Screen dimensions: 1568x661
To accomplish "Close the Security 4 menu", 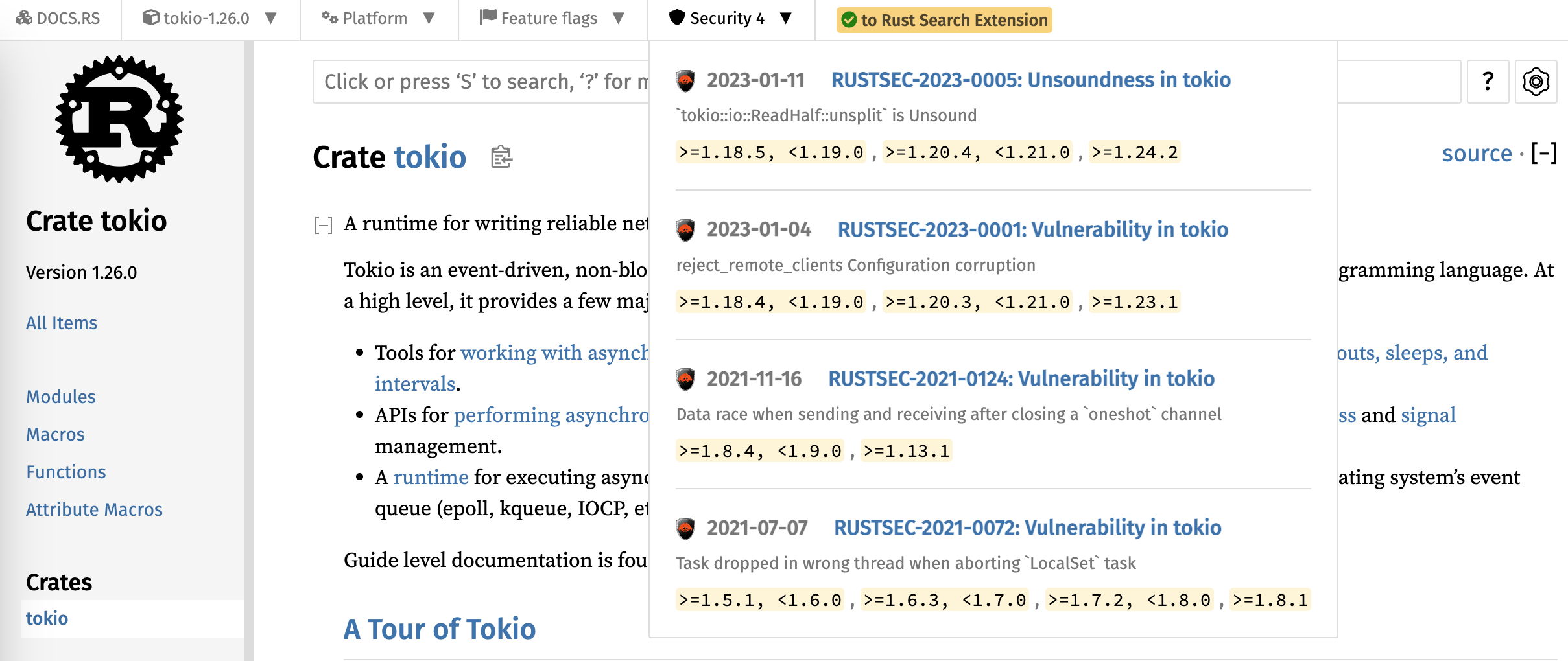I will (x=730, y=18).
